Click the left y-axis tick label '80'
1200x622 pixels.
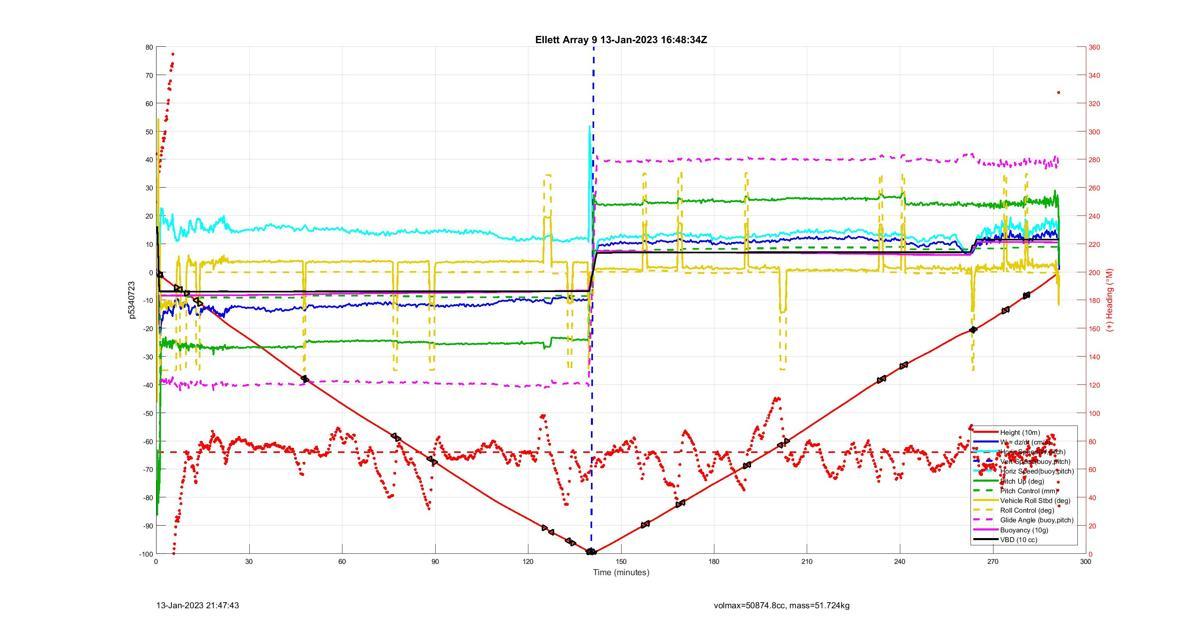(x=148, y=47)
